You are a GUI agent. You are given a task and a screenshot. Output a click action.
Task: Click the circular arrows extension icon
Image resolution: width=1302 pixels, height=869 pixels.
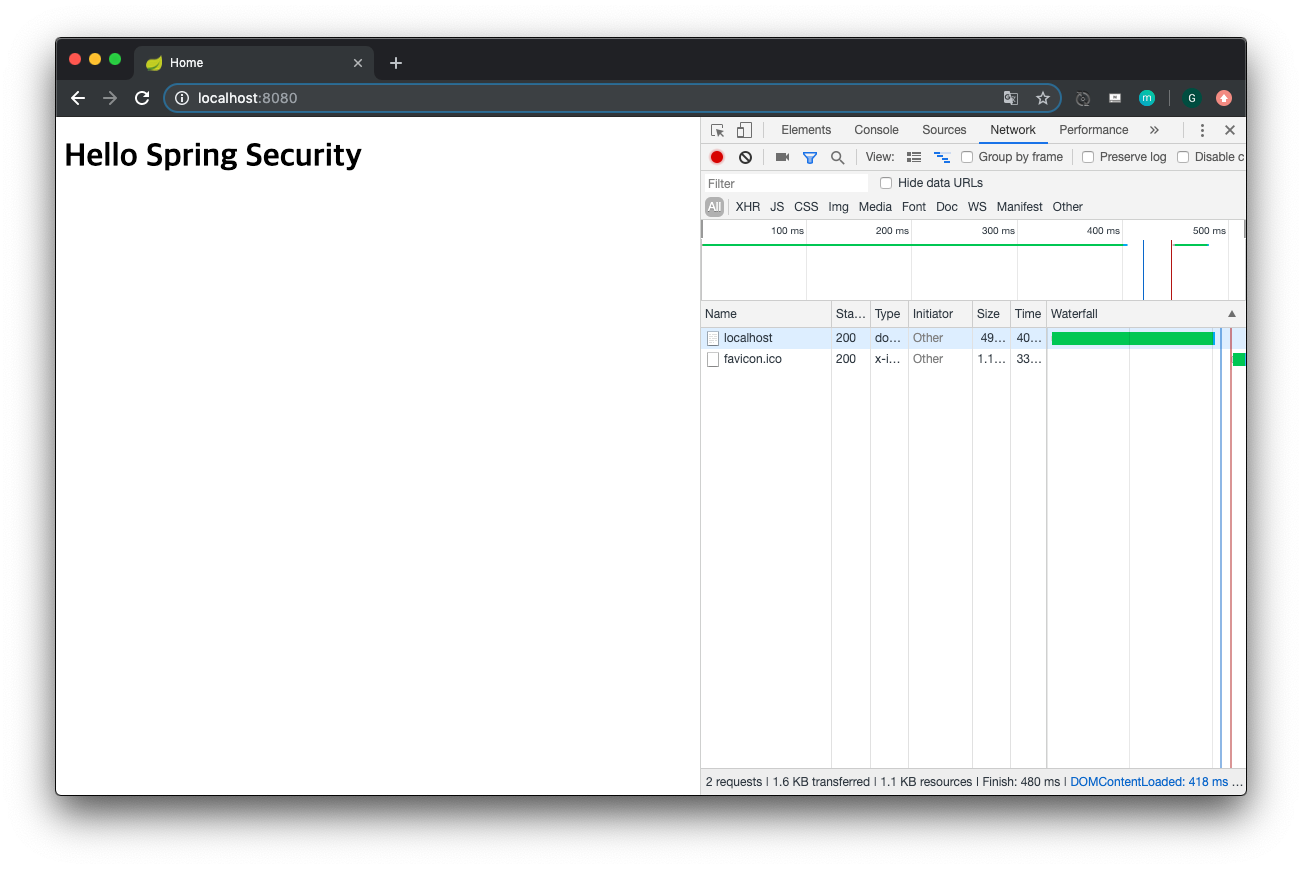click(1082, 98)
